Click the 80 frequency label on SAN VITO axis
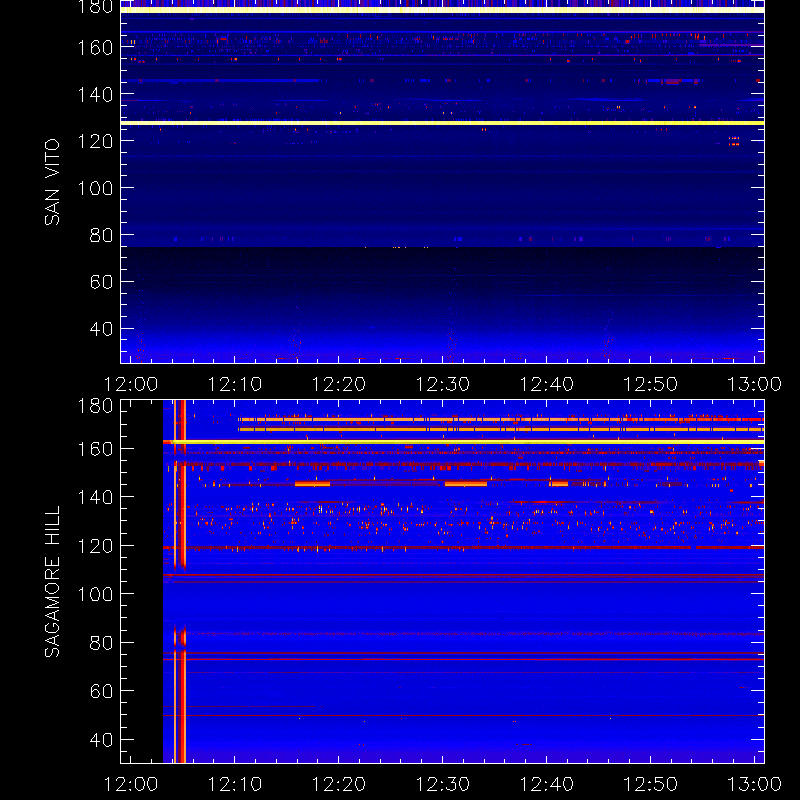800x800 pixels. [x=102, y=235]
